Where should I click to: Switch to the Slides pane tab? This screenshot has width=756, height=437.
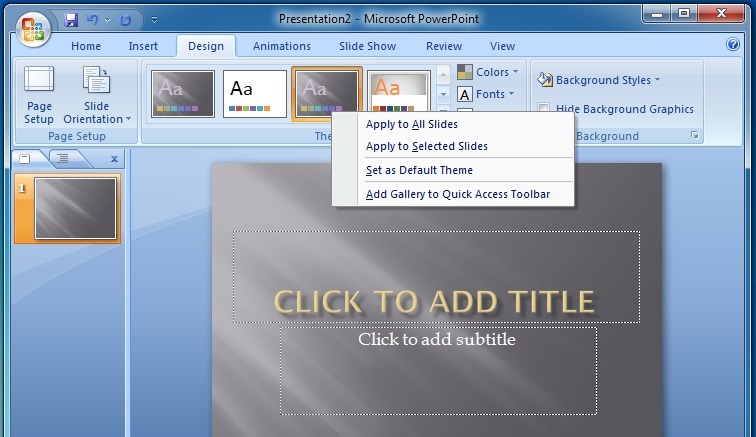(x=26, y=158)
